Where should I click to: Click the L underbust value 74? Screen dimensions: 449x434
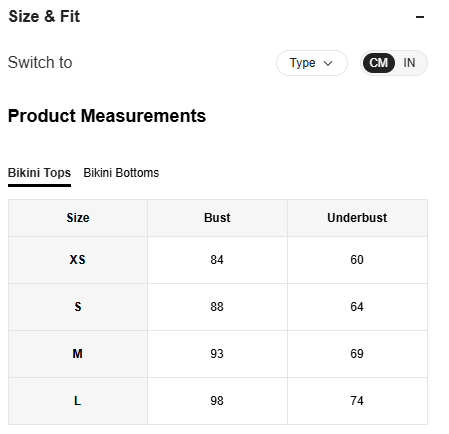pos(357,401)
